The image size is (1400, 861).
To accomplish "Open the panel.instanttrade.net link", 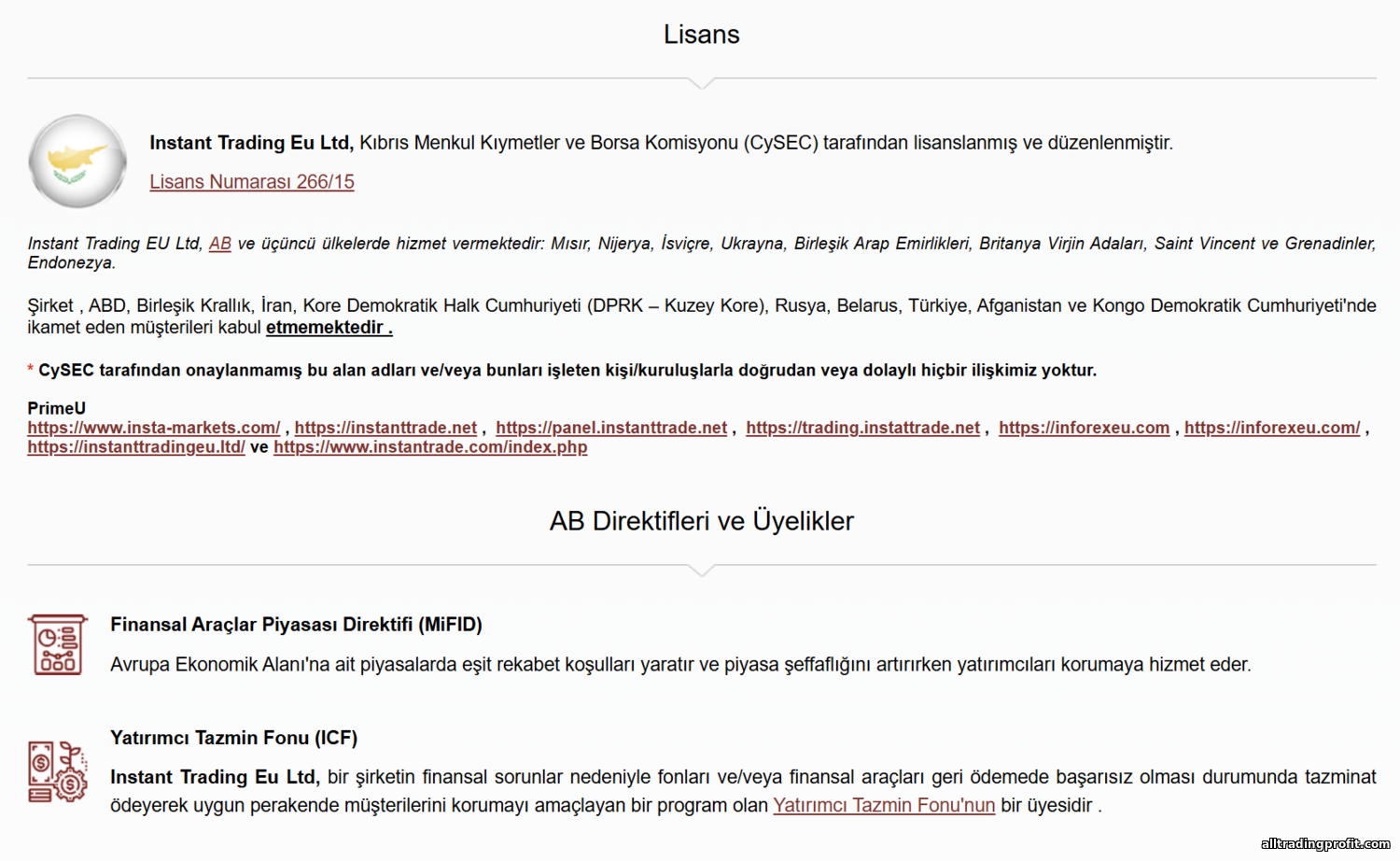I will point(611,428).
